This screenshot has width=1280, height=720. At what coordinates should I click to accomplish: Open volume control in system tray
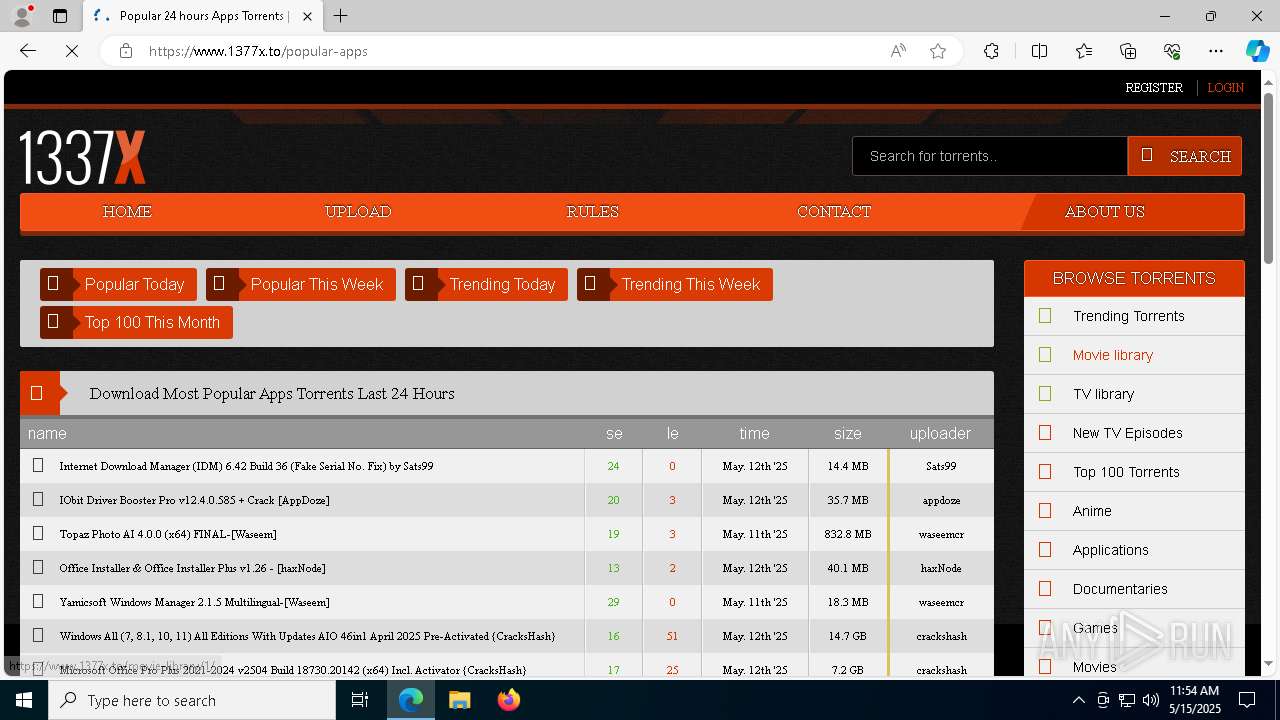[x=1151, y=700]
